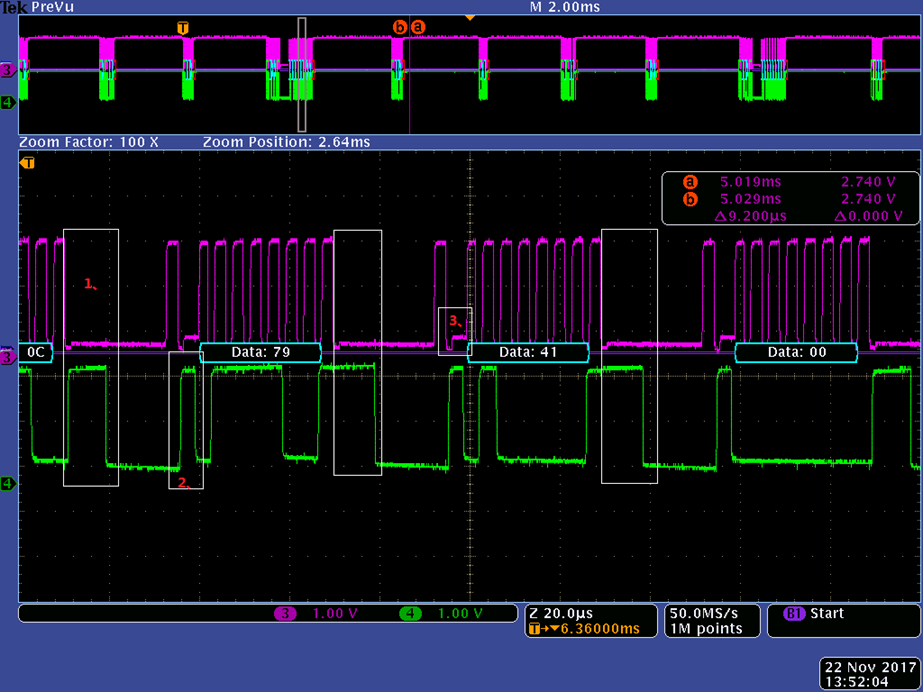Click channel 3 scale value 1.00 V
This screenshot has width=923, height=692.
(x=334, y=614)
